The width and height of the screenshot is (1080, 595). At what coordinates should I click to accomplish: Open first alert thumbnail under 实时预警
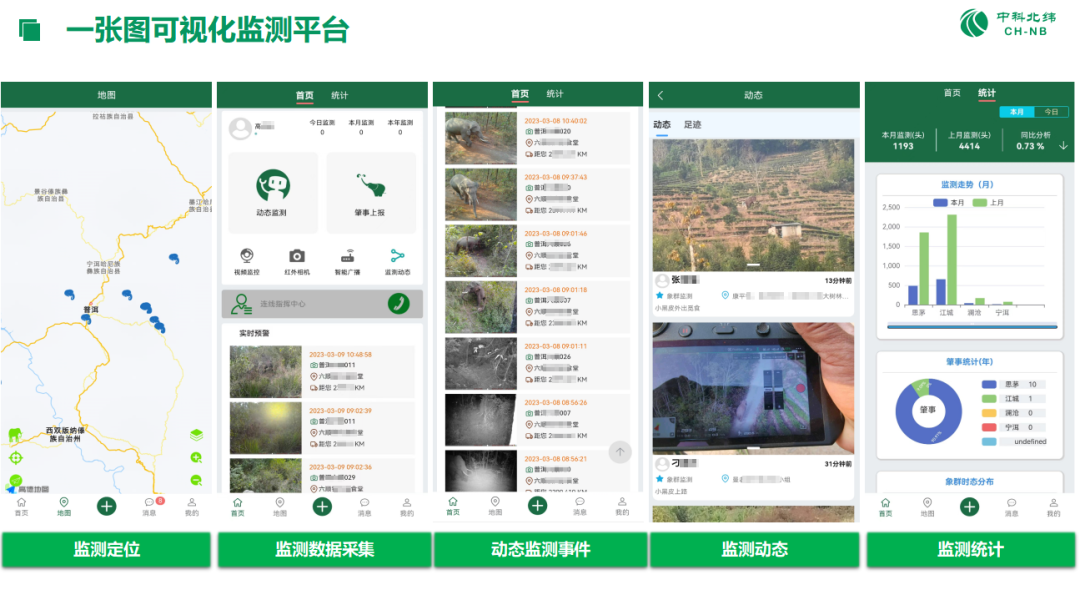(265, 372)
